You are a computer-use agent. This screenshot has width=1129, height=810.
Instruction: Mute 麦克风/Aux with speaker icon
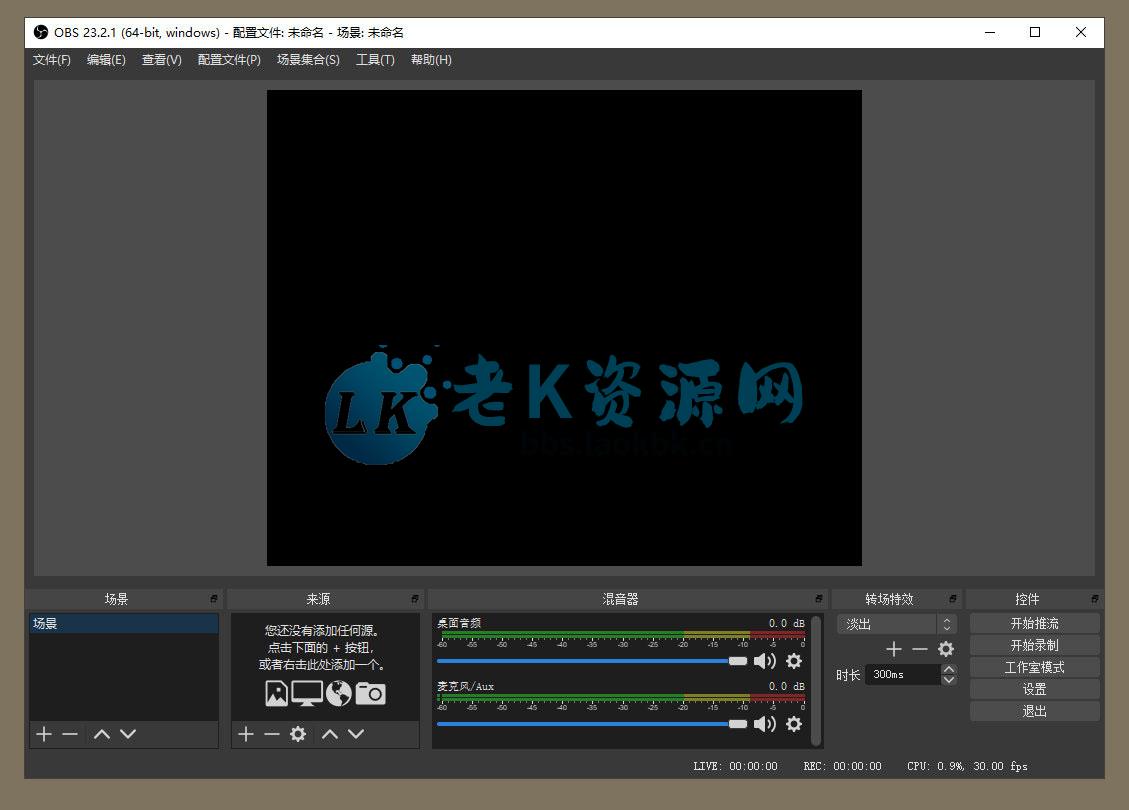tap(765, 724)
